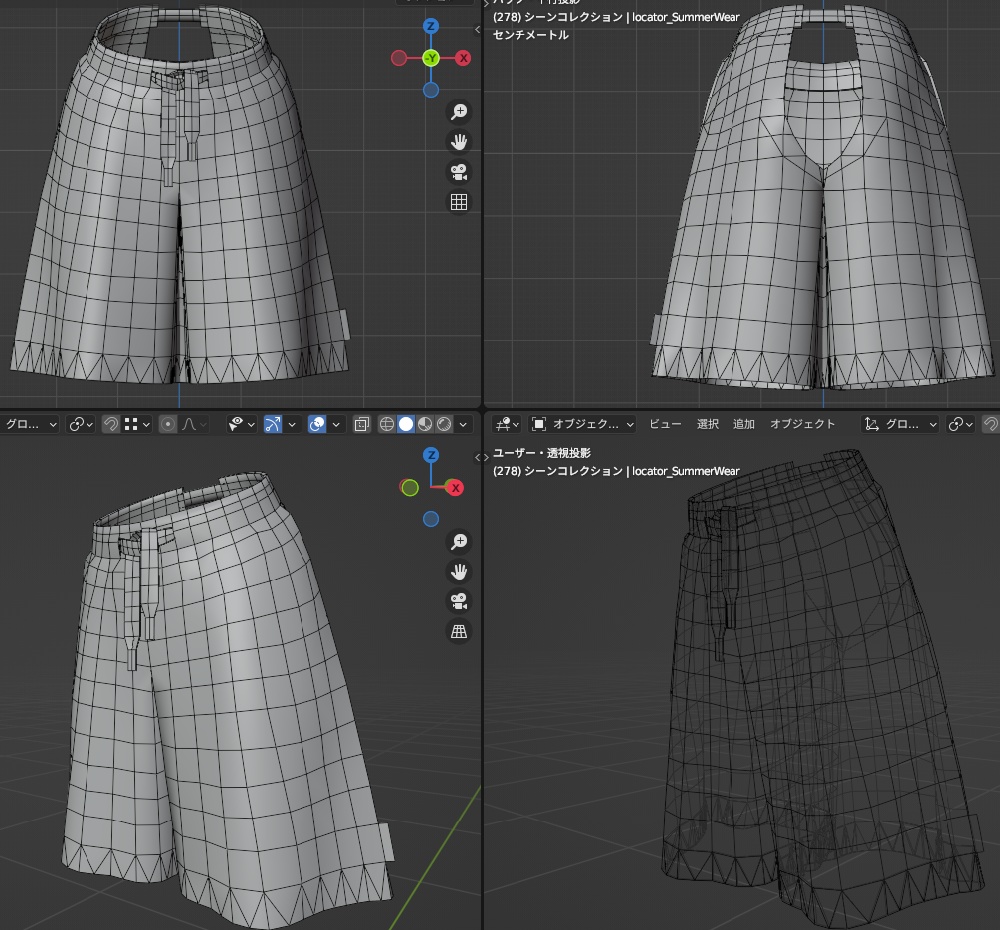Click the Z axis on the upper-left viewport gizmo
Viewport: 1000px width, 930px height.
pos(431,26)
